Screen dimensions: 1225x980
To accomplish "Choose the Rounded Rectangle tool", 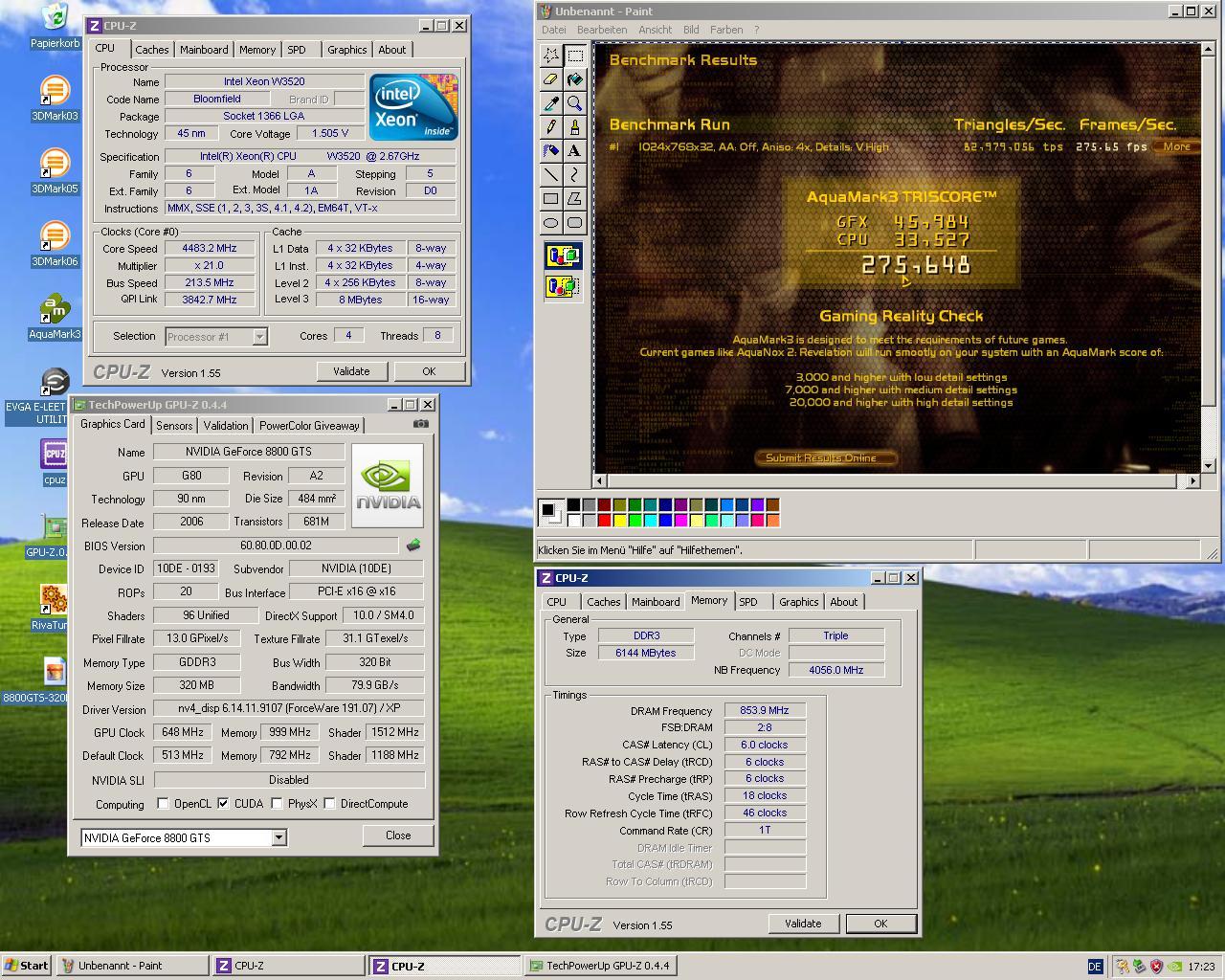I will click(574, 222).
